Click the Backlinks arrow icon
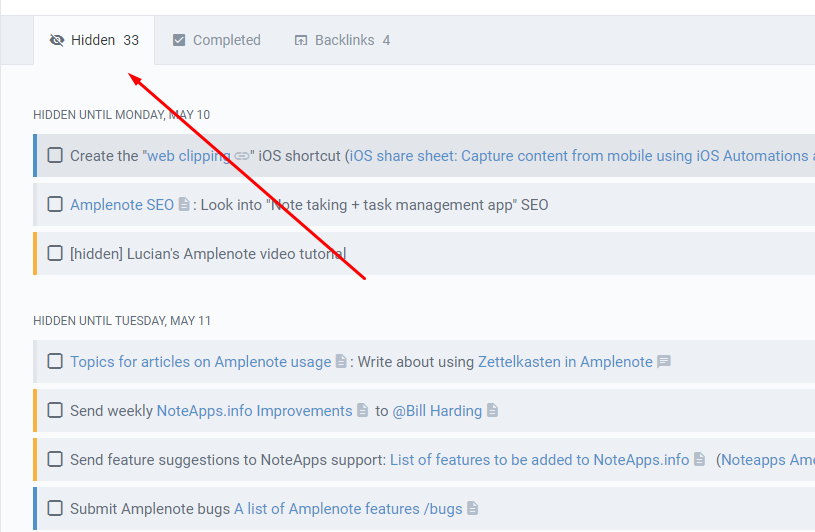This screenshot has width=815, height=532. pyautogui.click(x=301, y=41)
